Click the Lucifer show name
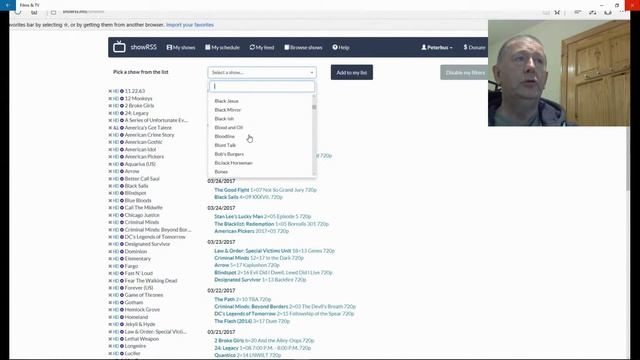This screenshot has width=640, height=360. (x=132, y=353)
